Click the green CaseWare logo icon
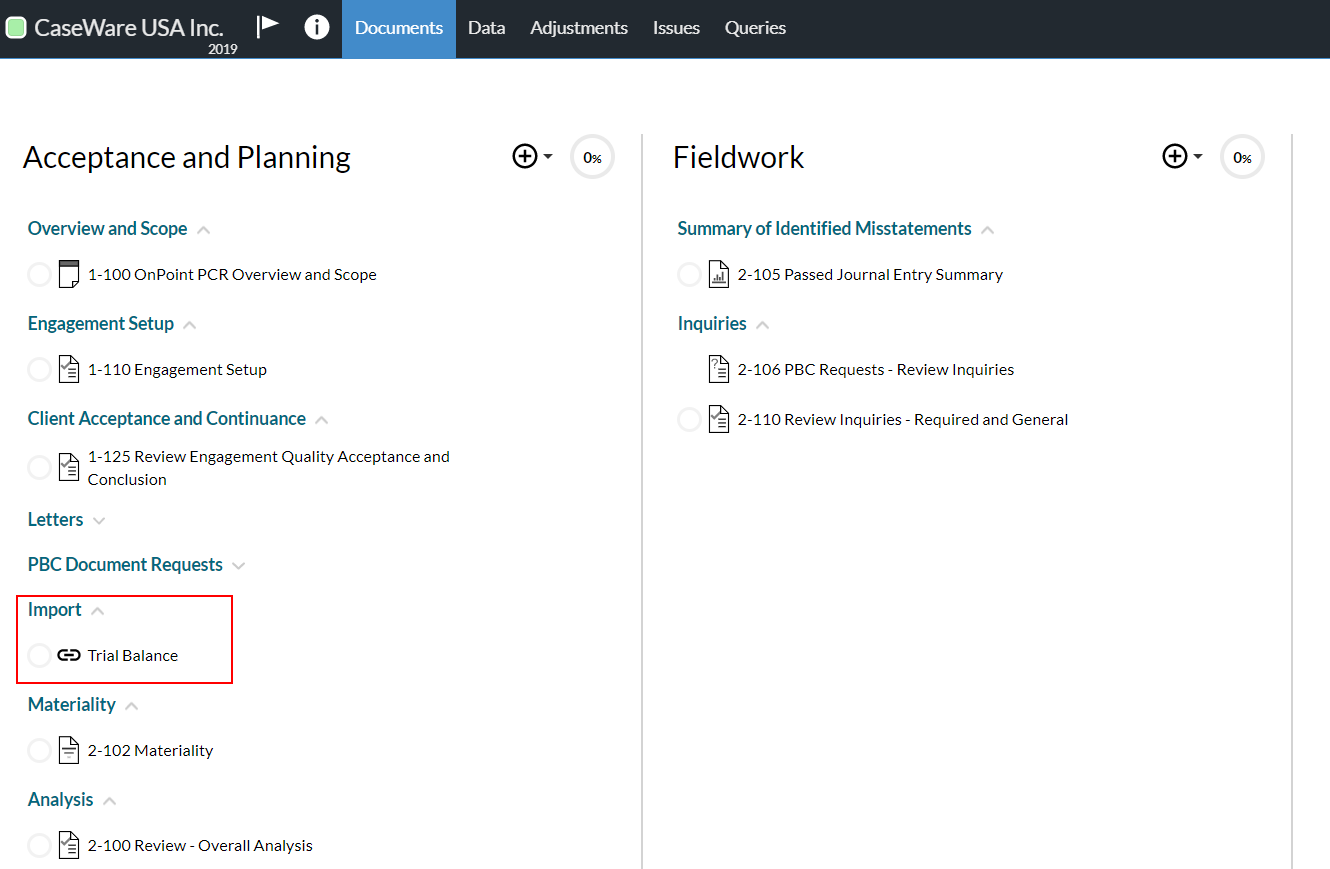 (x=16, y=27)
